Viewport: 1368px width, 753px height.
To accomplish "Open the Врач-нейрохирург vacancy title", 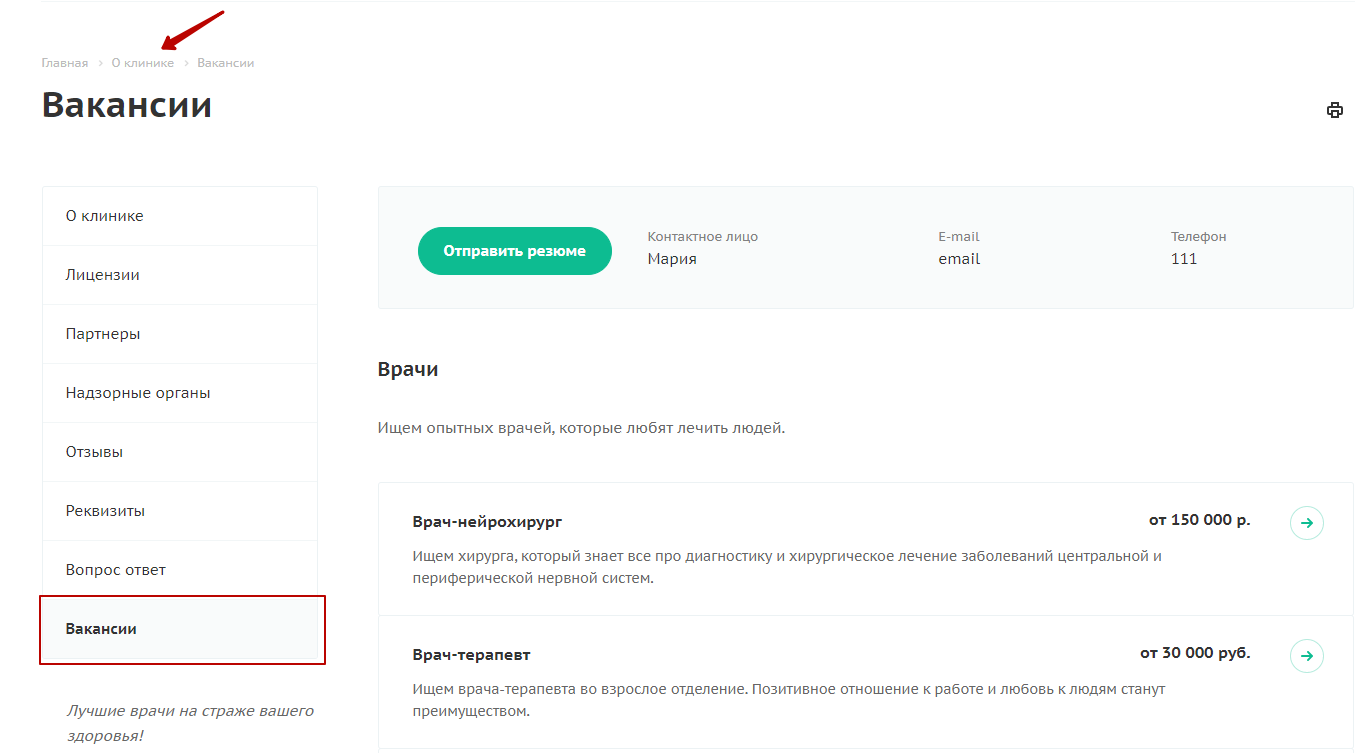I will pyautogui.click(x=487, y=522).
